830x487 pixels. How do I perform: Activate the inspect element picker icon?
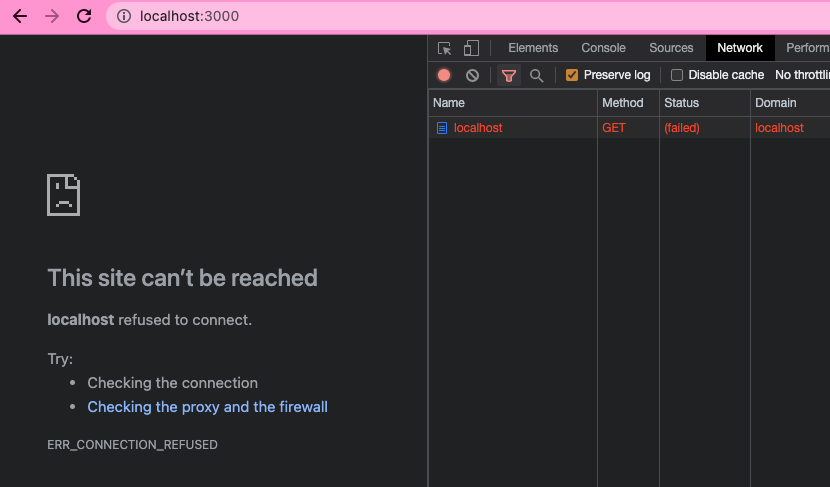tap(445, 48)
